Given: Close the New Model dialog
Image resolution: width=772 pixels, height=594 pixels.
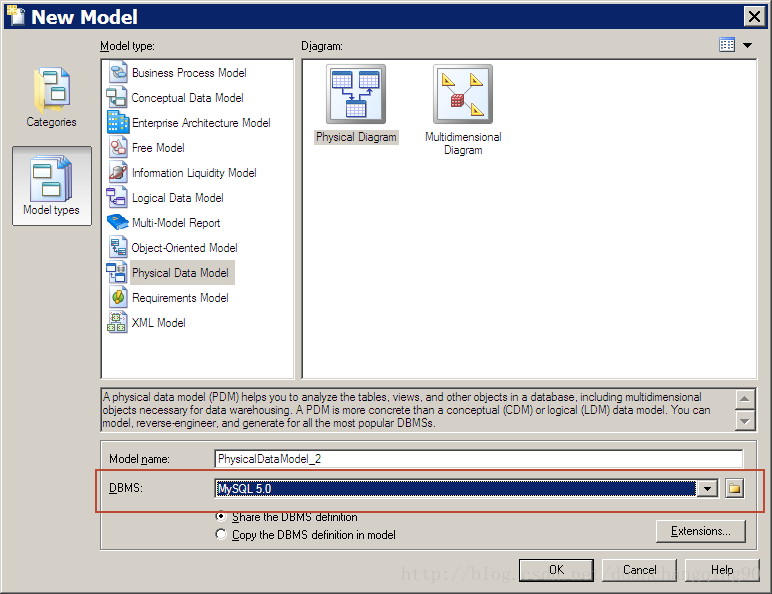Looking at the screenshot, I should tap(754, 16).
